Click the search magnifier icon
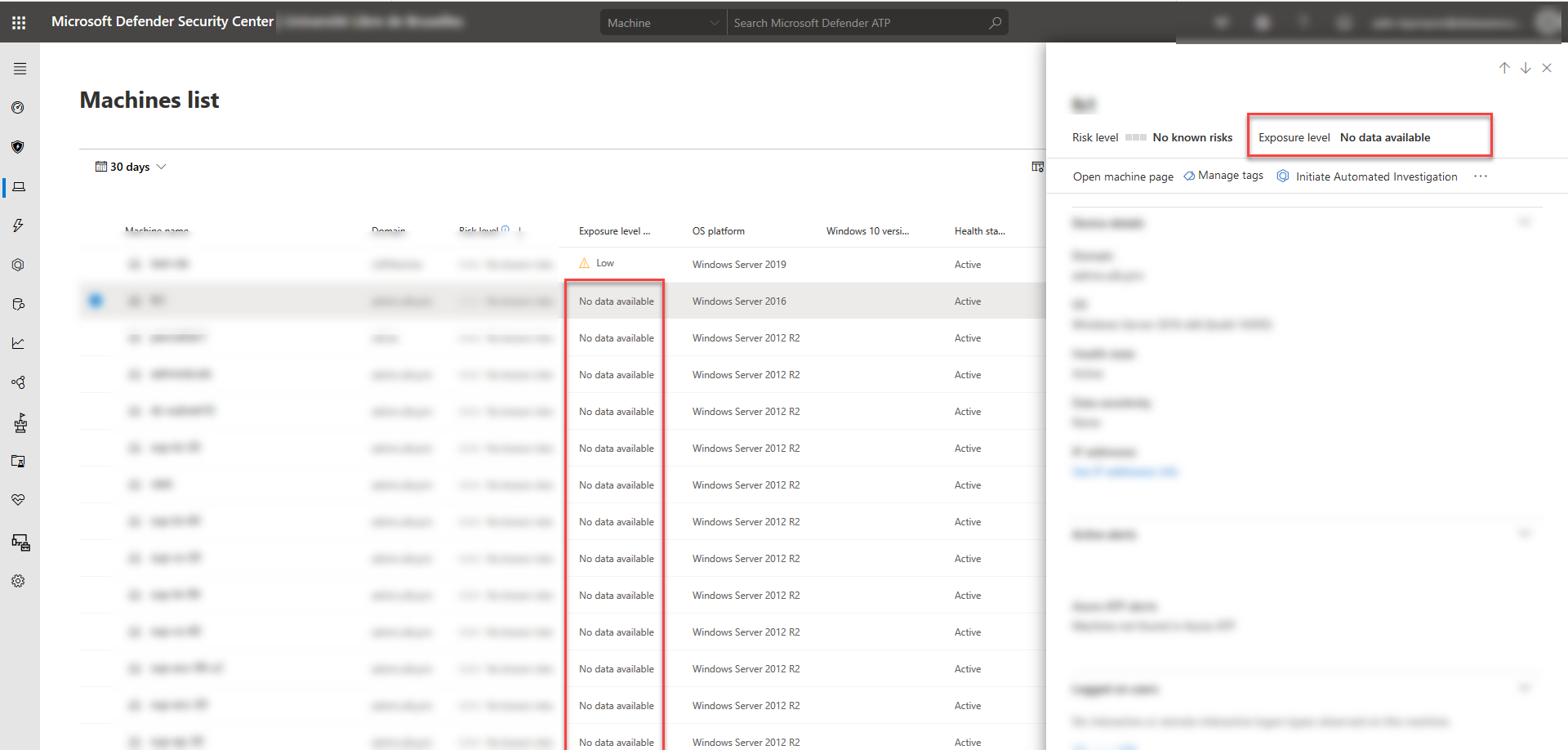 click(995, 23)
